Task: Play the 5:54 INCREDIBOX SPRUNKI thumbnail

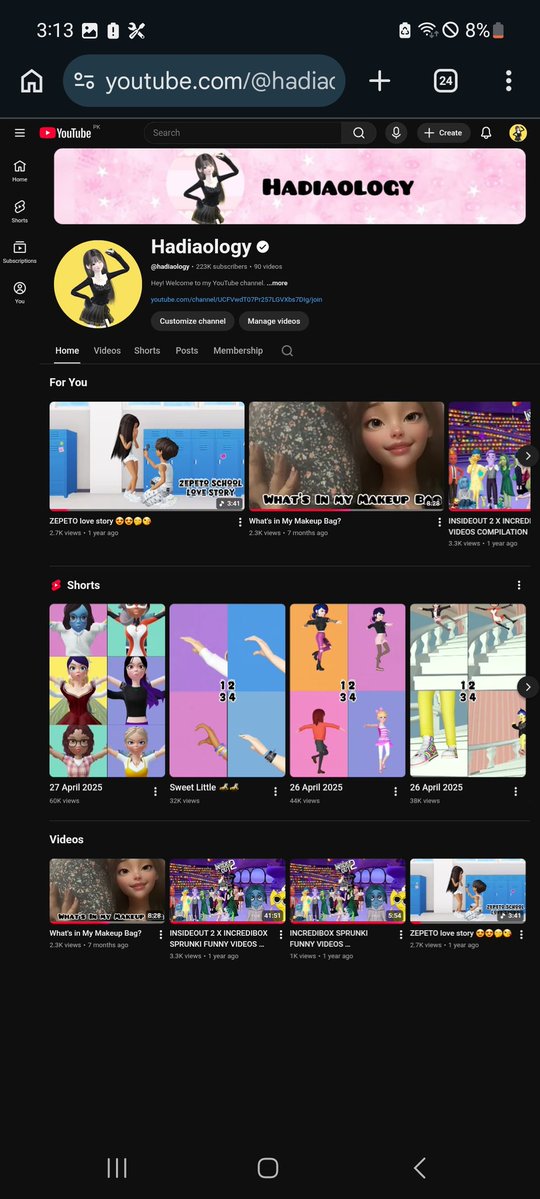Action: [347, 891]
